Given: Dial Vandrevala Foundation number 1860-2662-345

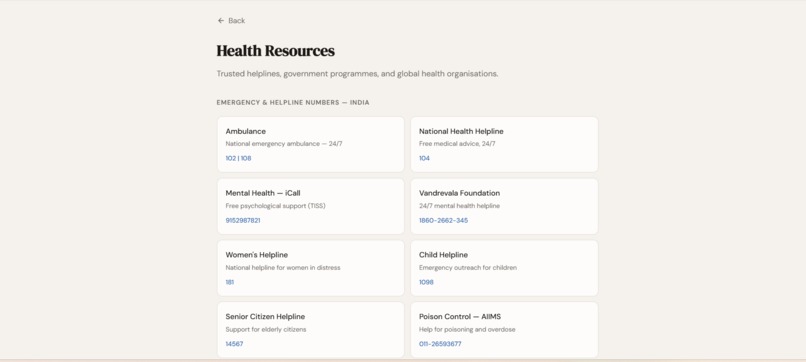Looking at the screenshot, I should [x=443, y=220].
